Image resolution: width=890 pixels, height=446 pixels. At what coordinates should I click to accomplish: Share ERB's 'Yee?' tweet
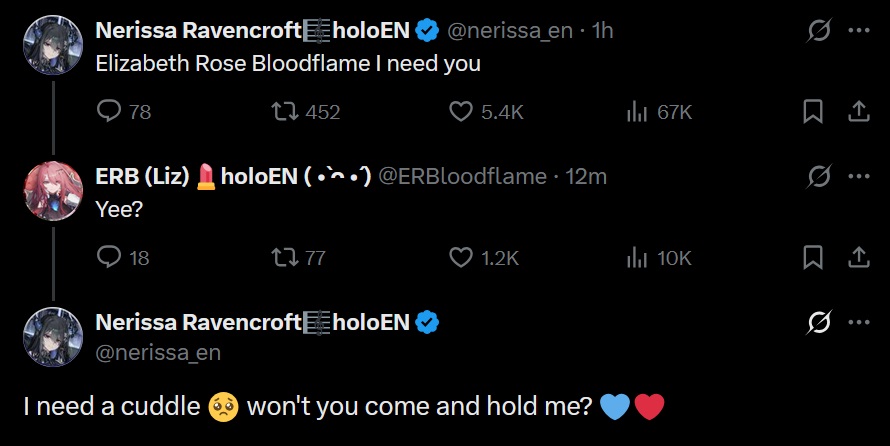coord(858,258)
